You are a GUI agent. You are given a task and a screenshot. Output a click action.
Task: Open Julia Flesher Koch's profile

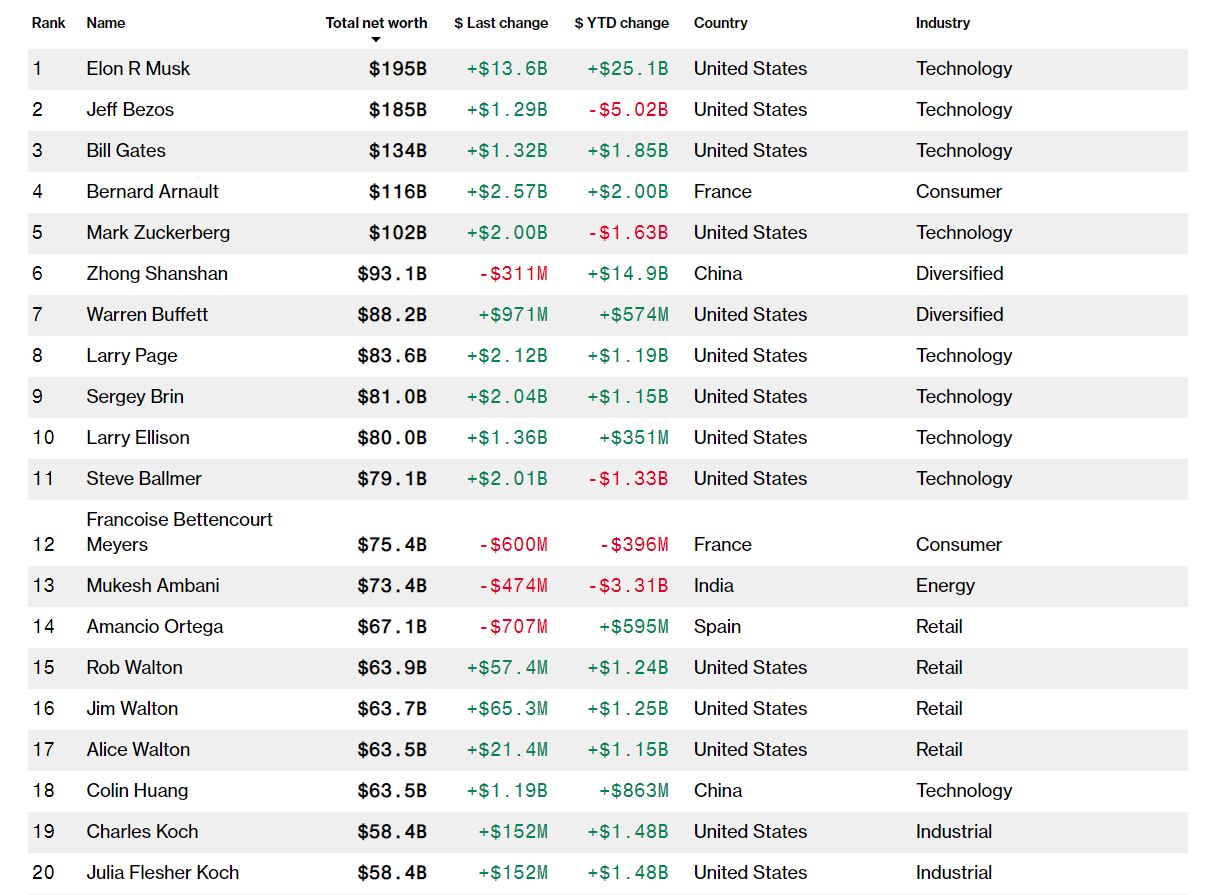click(163, 873)
